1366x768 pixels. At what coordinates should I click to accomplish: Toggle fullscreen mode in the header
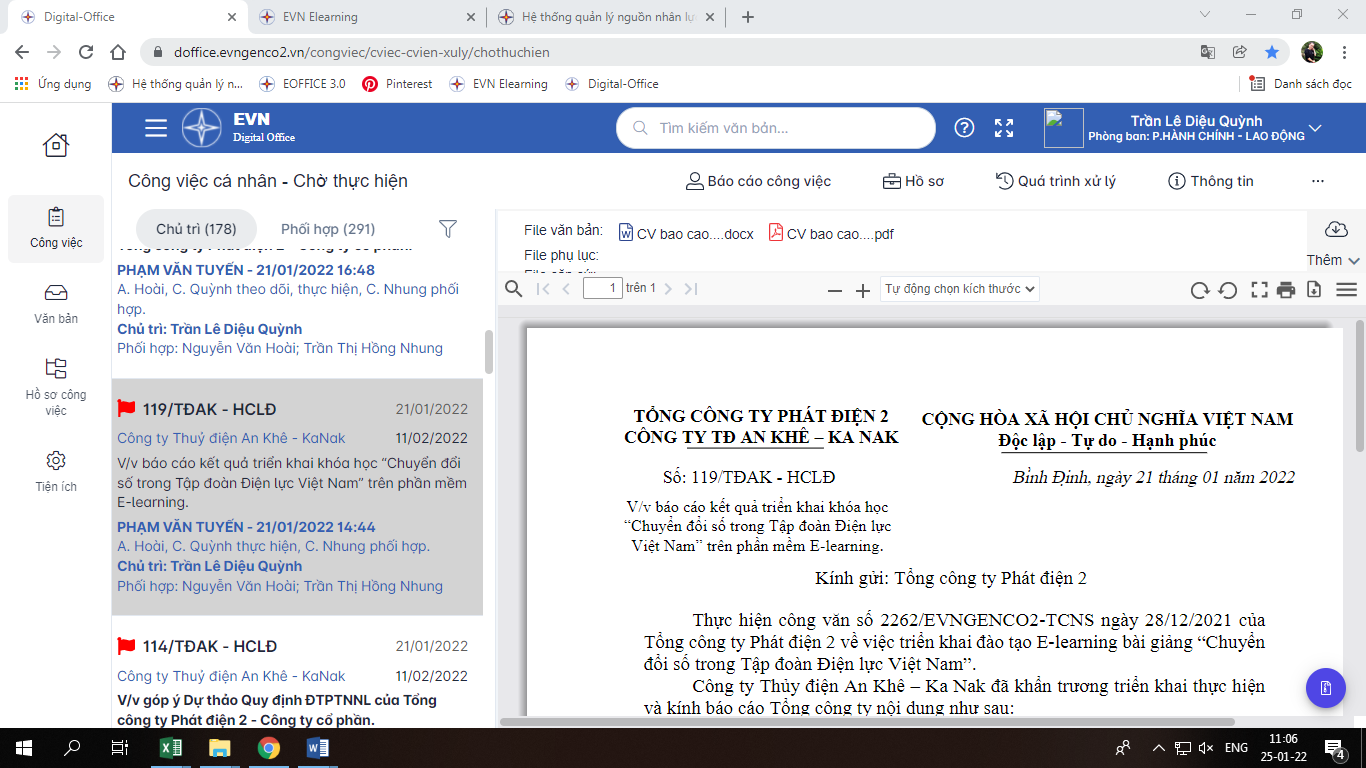(x=1004, y=128)
